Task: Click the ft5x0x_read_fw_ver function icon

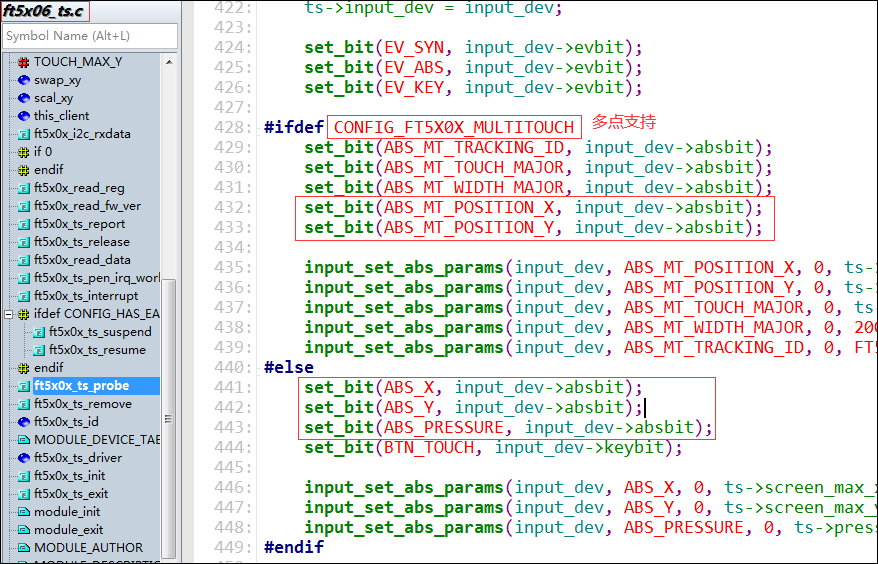Action: tap(24, 206)
